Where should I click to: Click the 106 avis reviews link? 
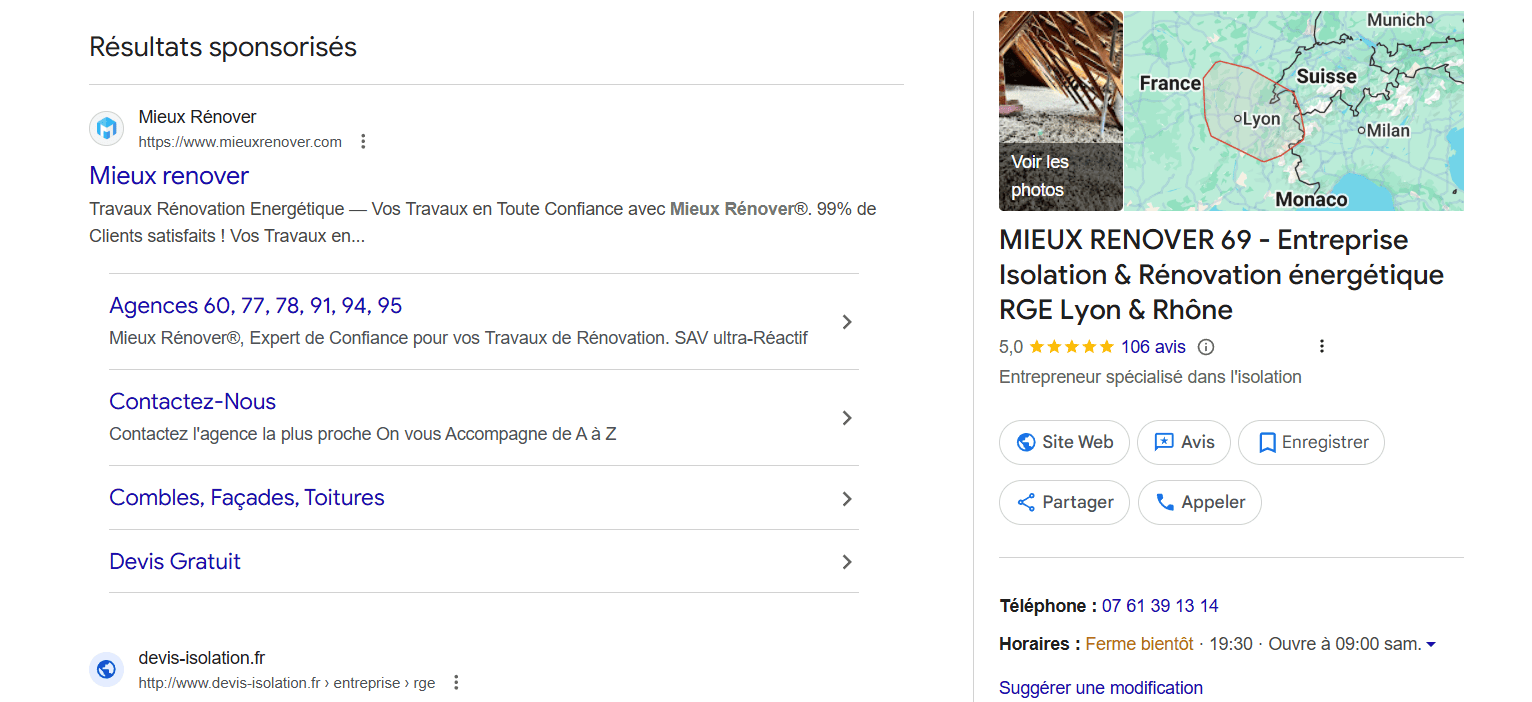(x=1153, y=347)
